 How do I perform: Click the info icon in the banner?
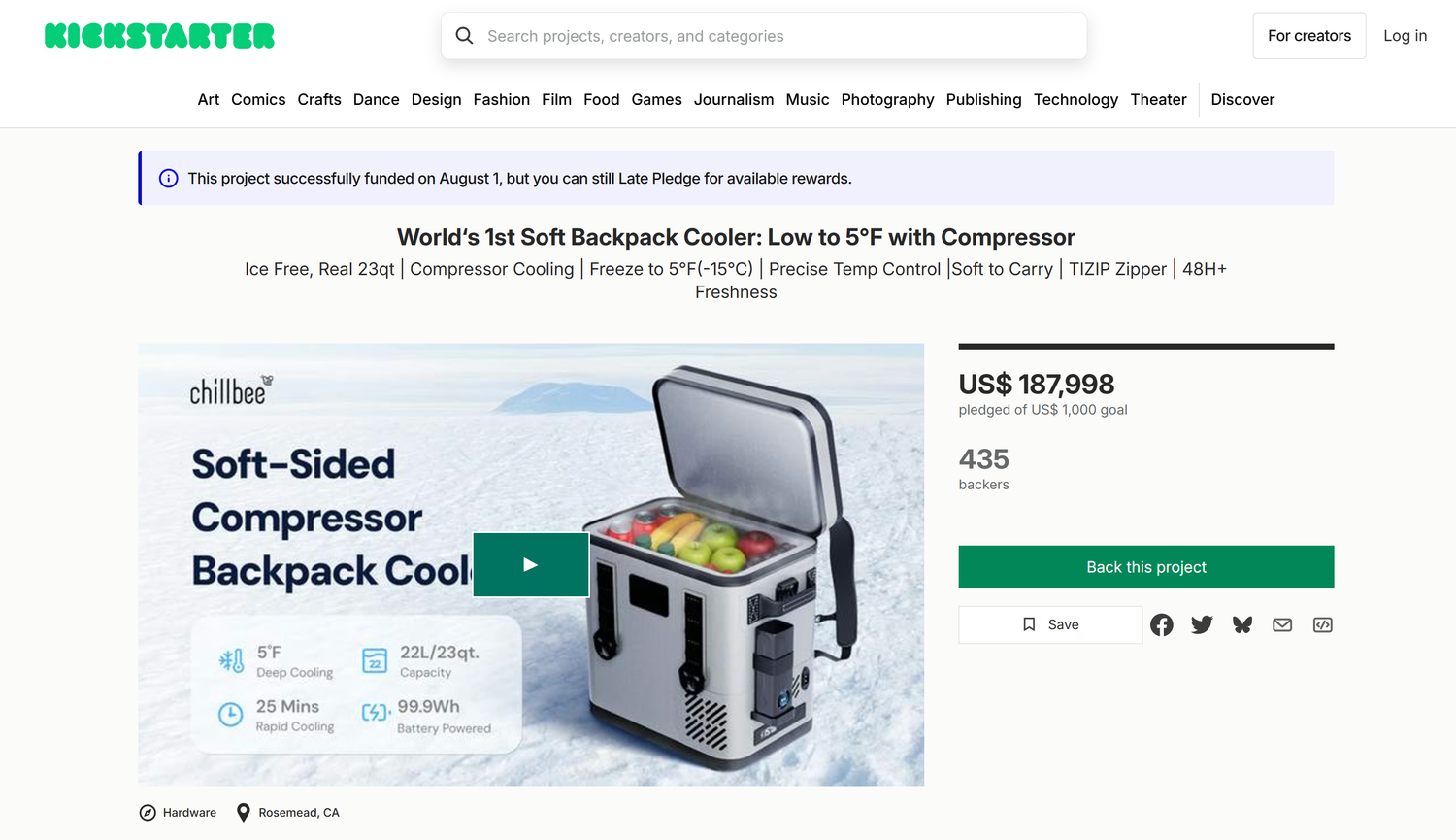coord(168,179)
